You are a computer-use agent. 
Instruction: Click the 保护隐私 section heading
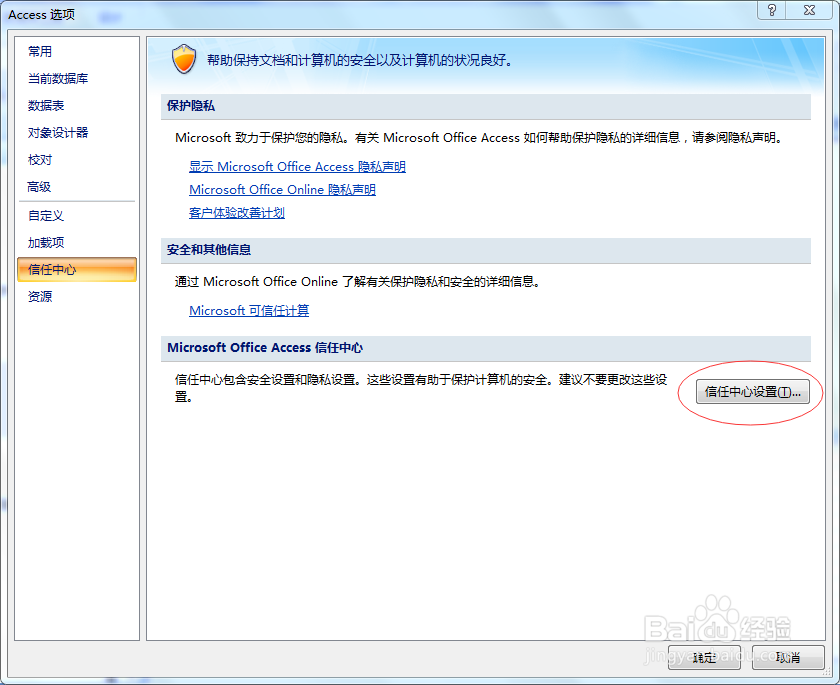[x=191, y=106]
